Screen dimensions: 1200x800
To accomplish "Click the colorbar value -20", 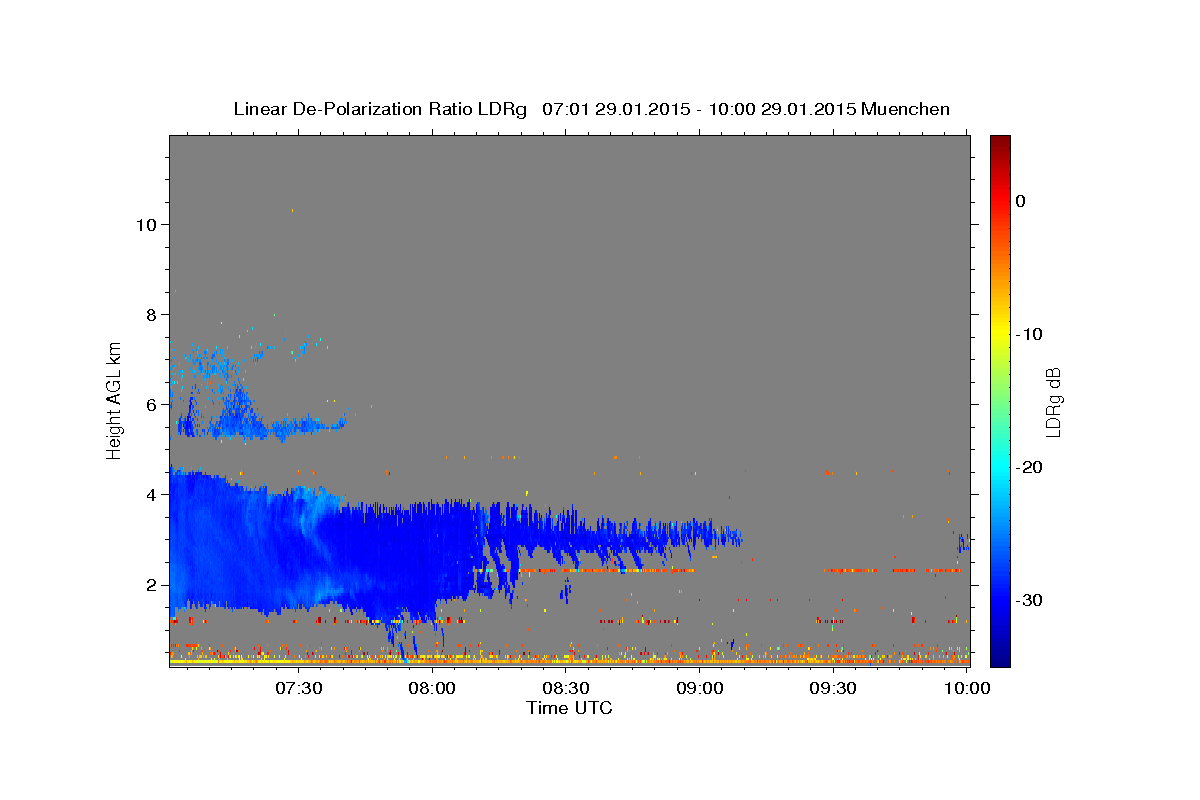I will (x=1029, y=467).
